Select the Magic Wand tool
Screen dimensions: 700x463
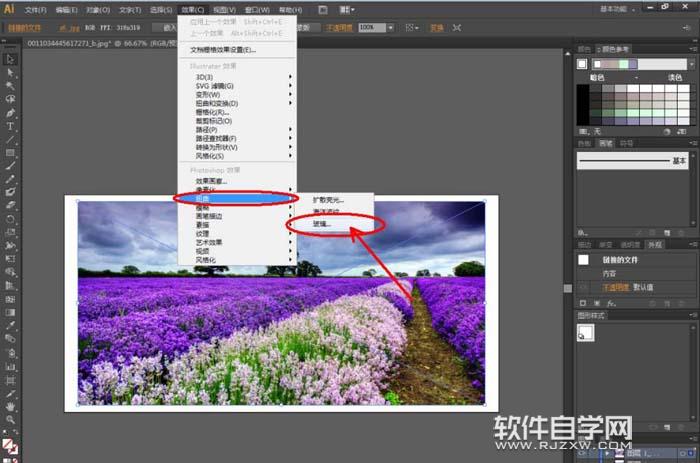pyautogui.click(x=10, y=86)
